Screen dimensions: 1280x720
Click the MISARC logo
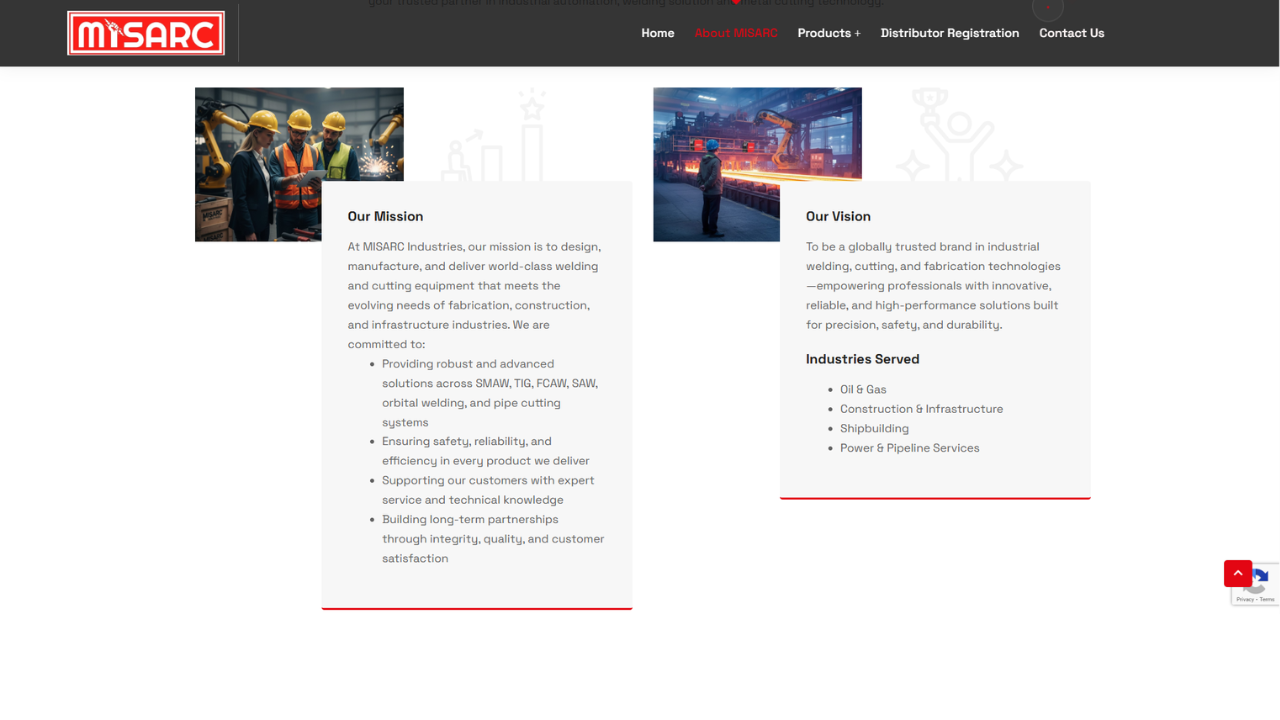click(146, 33)
